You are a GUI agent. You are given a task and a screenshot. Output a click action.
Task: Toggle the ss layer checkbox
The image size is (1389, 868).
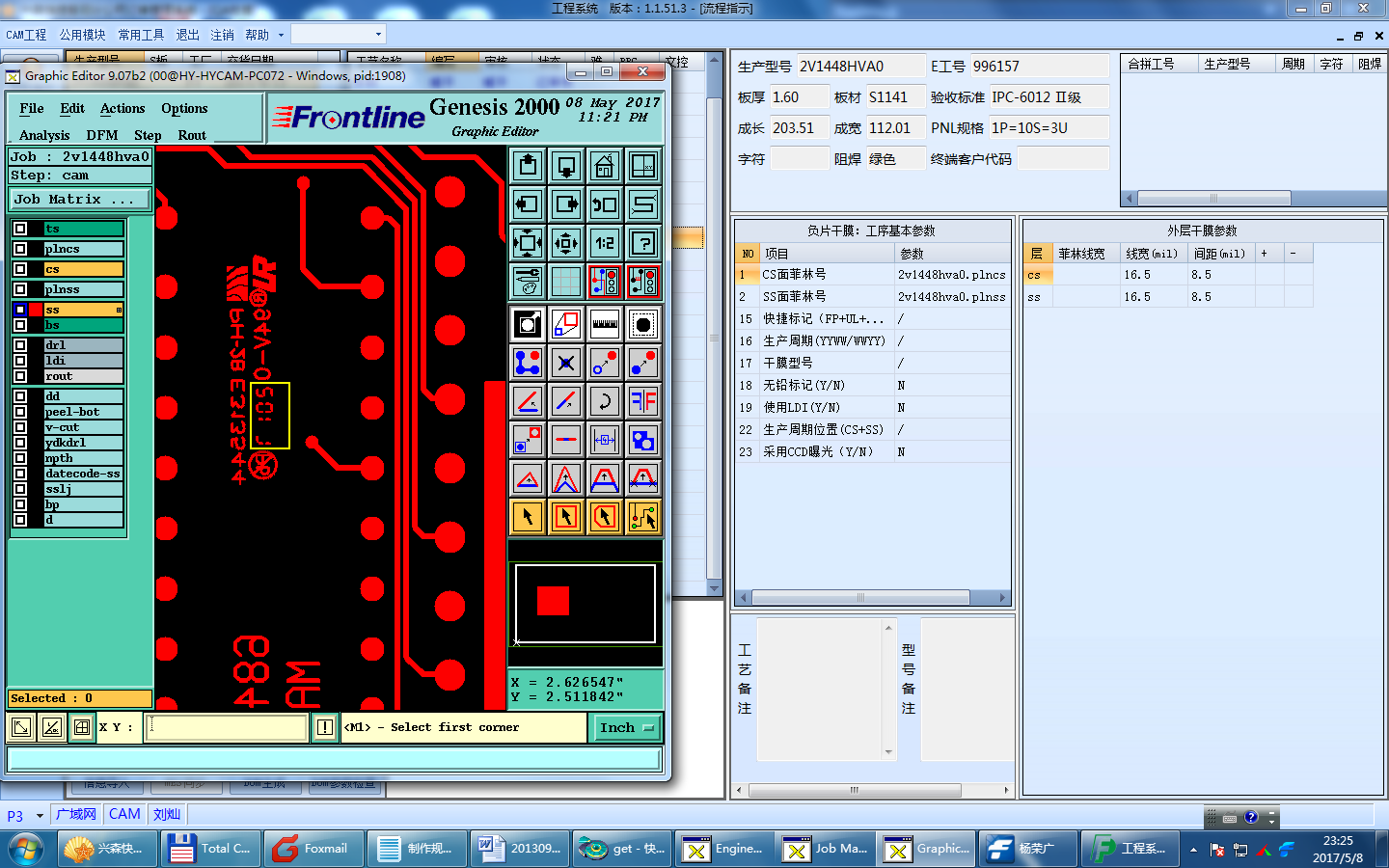click(20, 310)
